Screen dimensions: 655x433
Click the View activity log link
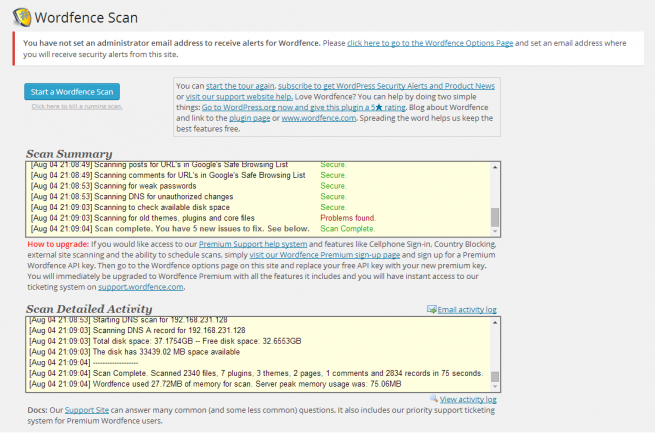point(468,400)
